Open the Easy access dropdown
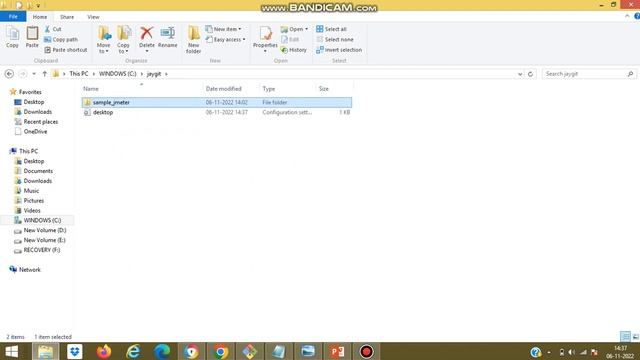 pos(225,40)
